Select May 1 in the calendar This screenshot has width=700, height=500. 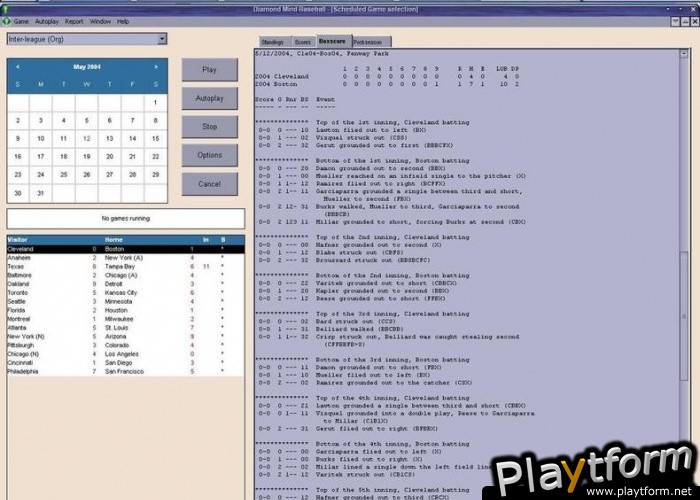click(155, 103)
